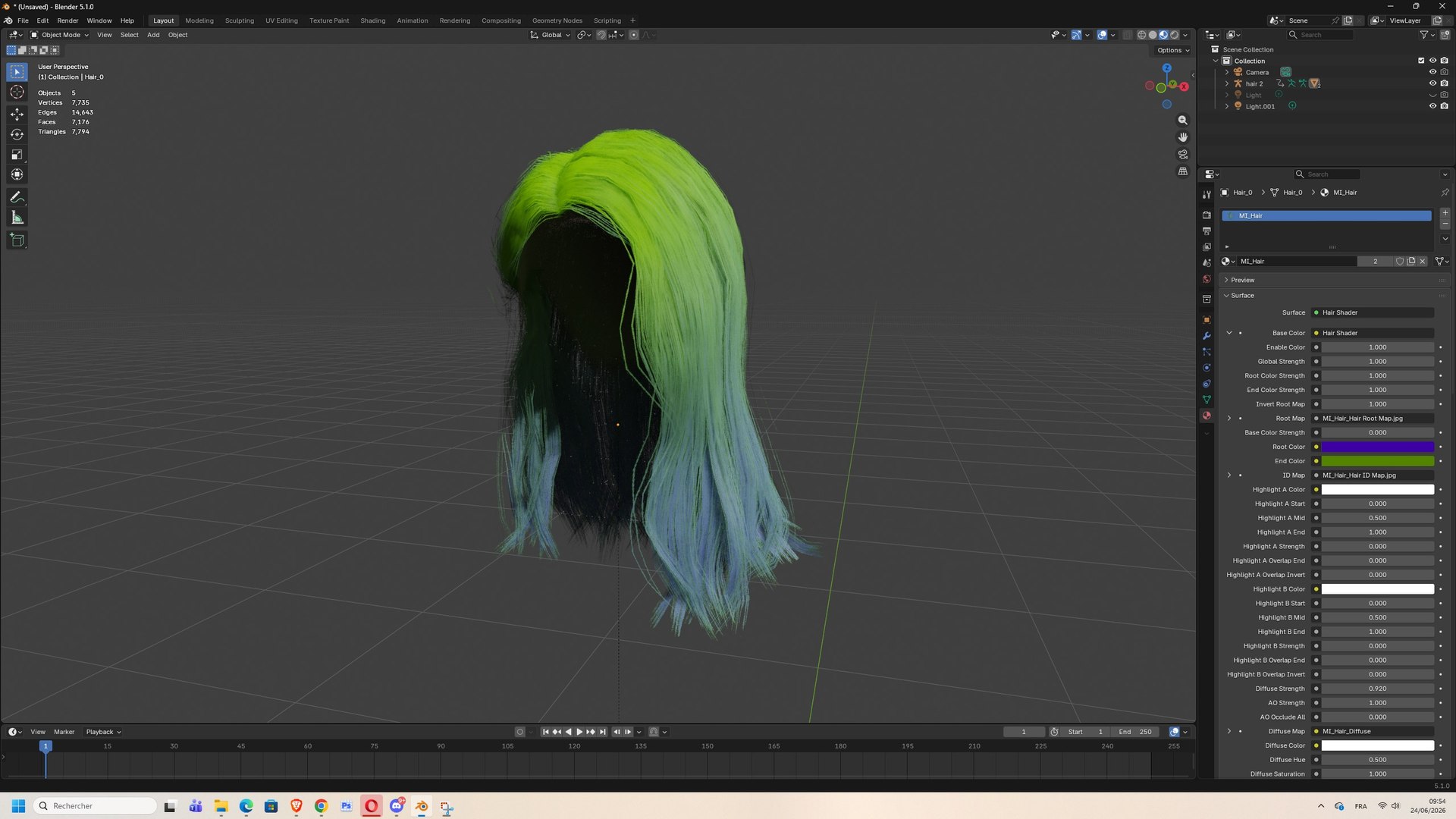The height and width of the screenshot is (819, 1456).
Task: Click the viewport Options button
Action: coord(1173,50)
